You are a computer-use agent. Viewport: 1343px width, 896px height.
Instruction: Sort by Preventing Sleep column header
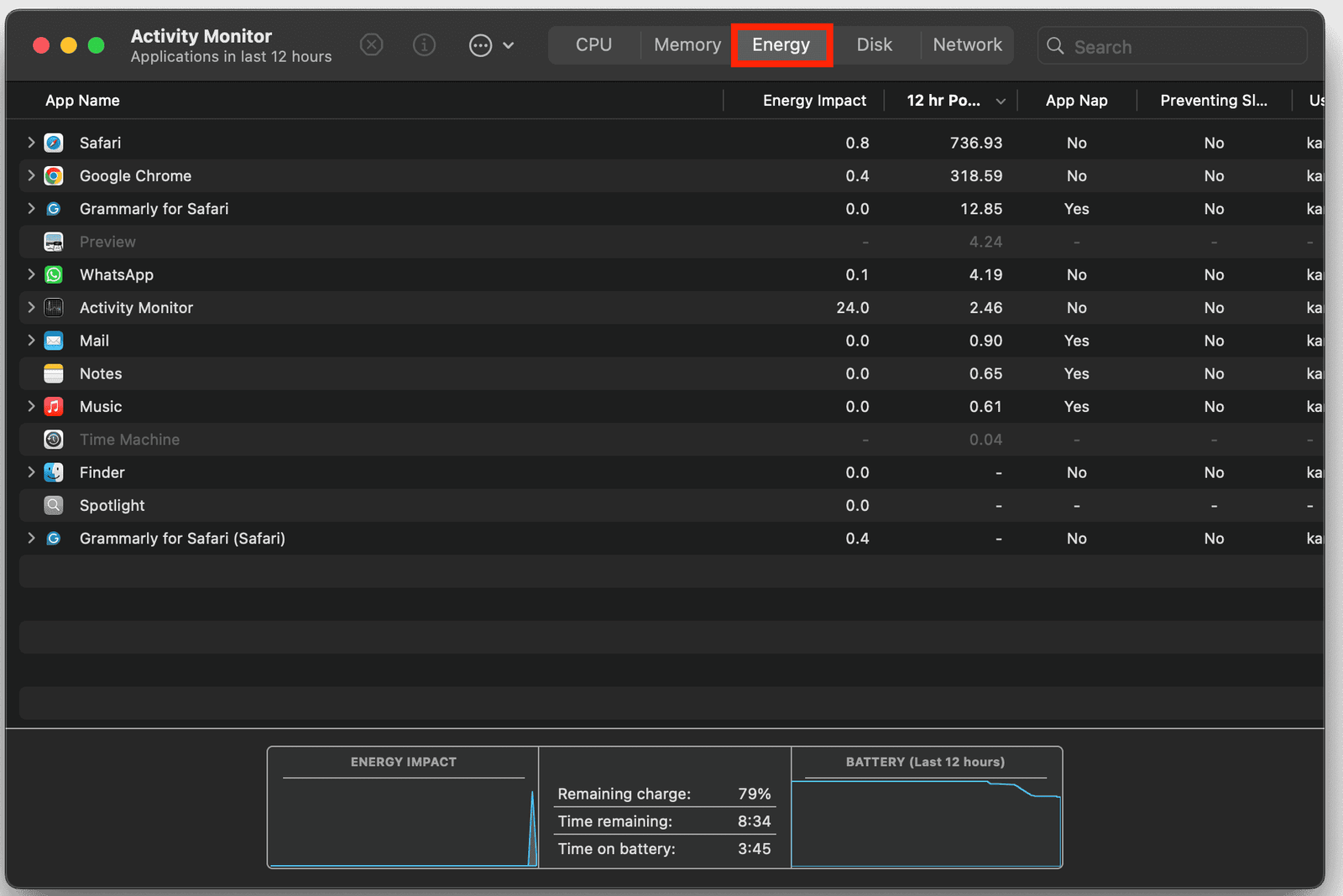click(1214, 101)
